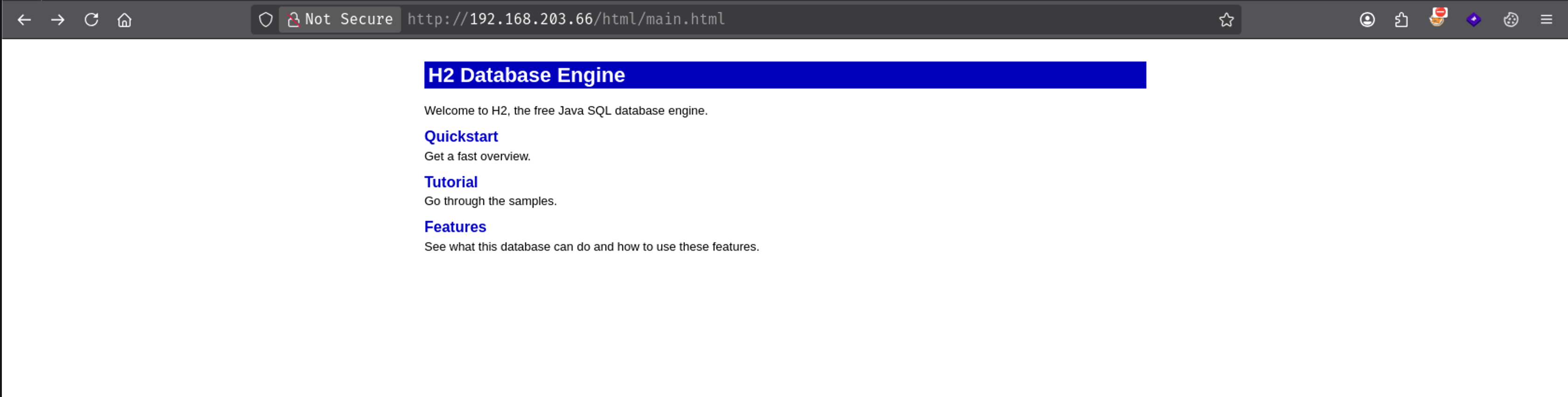Bookmark this page with the star icon

[x=1226, y=20]
